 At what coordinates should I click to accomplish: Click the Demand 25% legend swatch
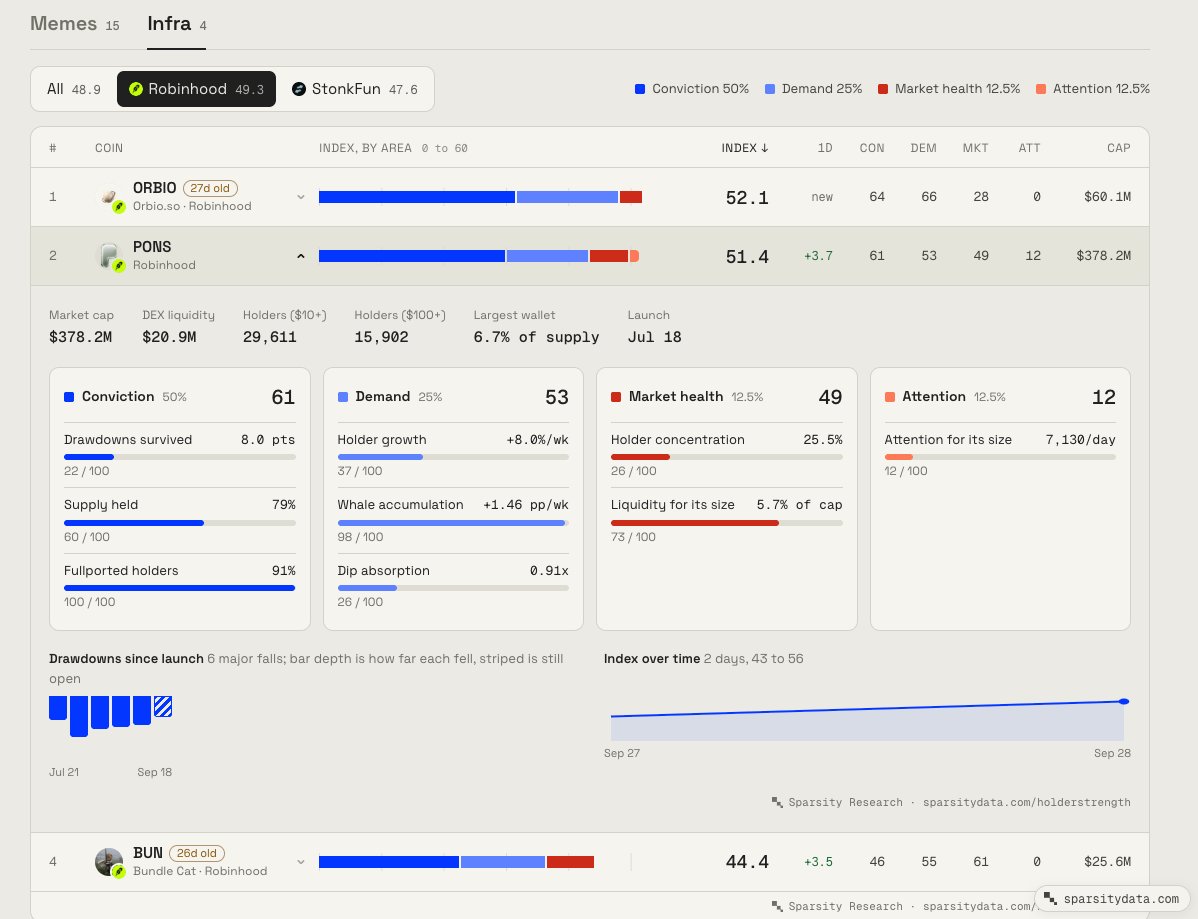coord(770,89)
